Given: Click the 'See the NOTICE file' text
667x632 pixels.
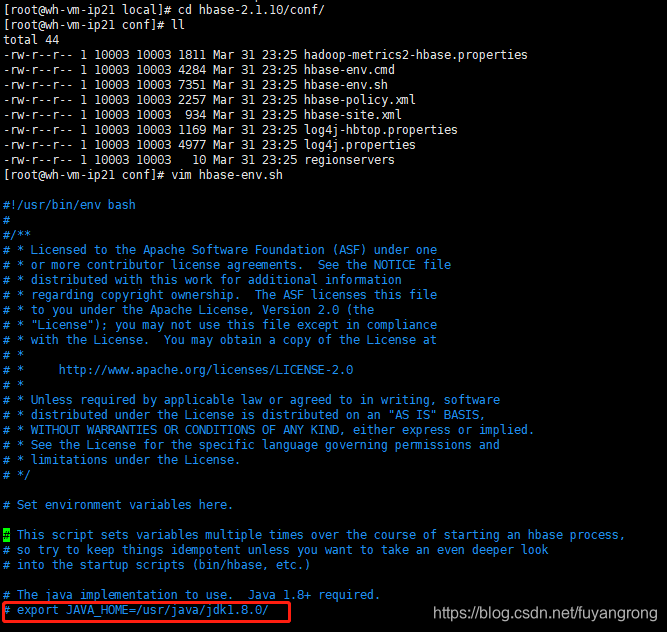Looking at the screenshot, I should [x=384, y=265].
